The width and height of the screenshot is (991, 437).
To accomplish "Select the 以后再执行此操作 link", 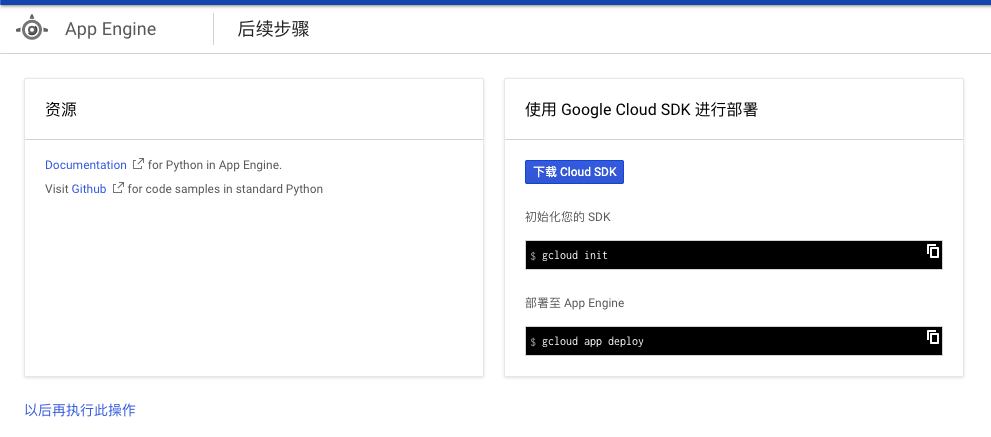I will (x=80, y=410).
